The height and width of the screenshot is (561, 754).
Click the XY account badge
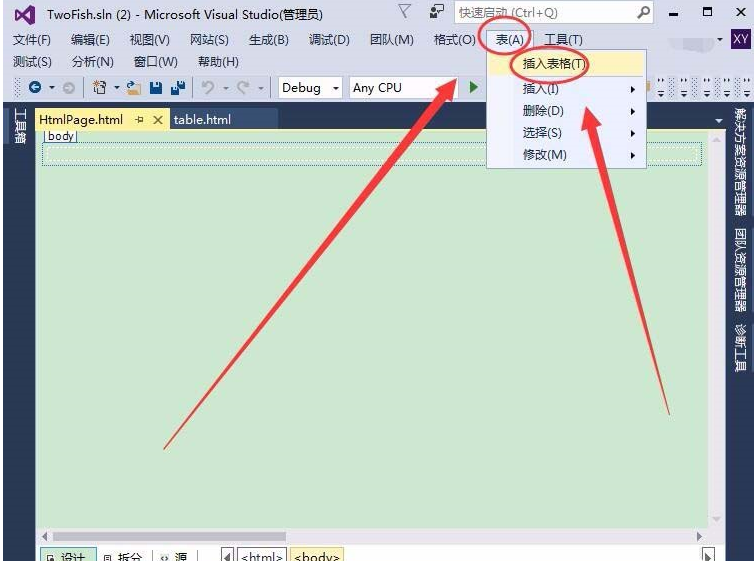(740, 39)
